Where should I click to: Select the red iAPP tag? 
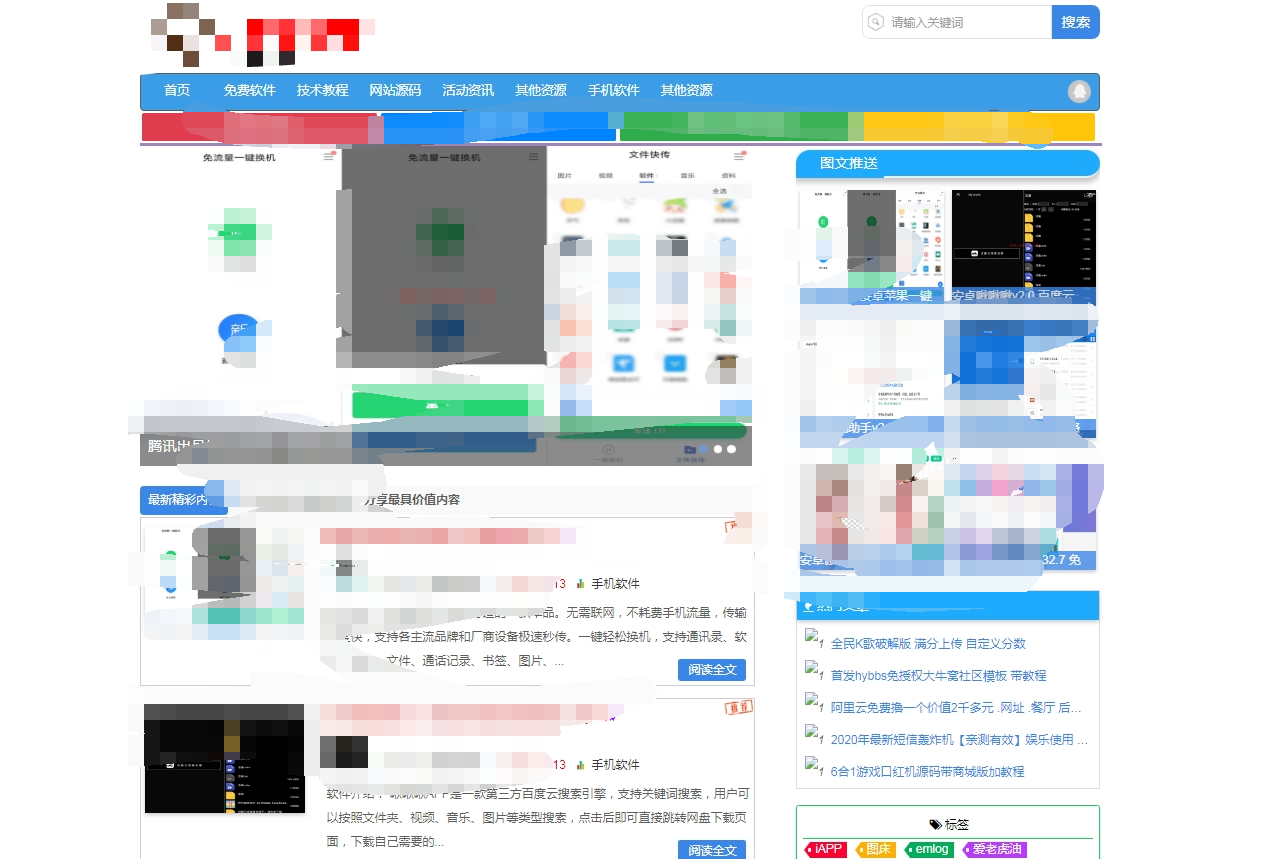[x=826, y=849]
